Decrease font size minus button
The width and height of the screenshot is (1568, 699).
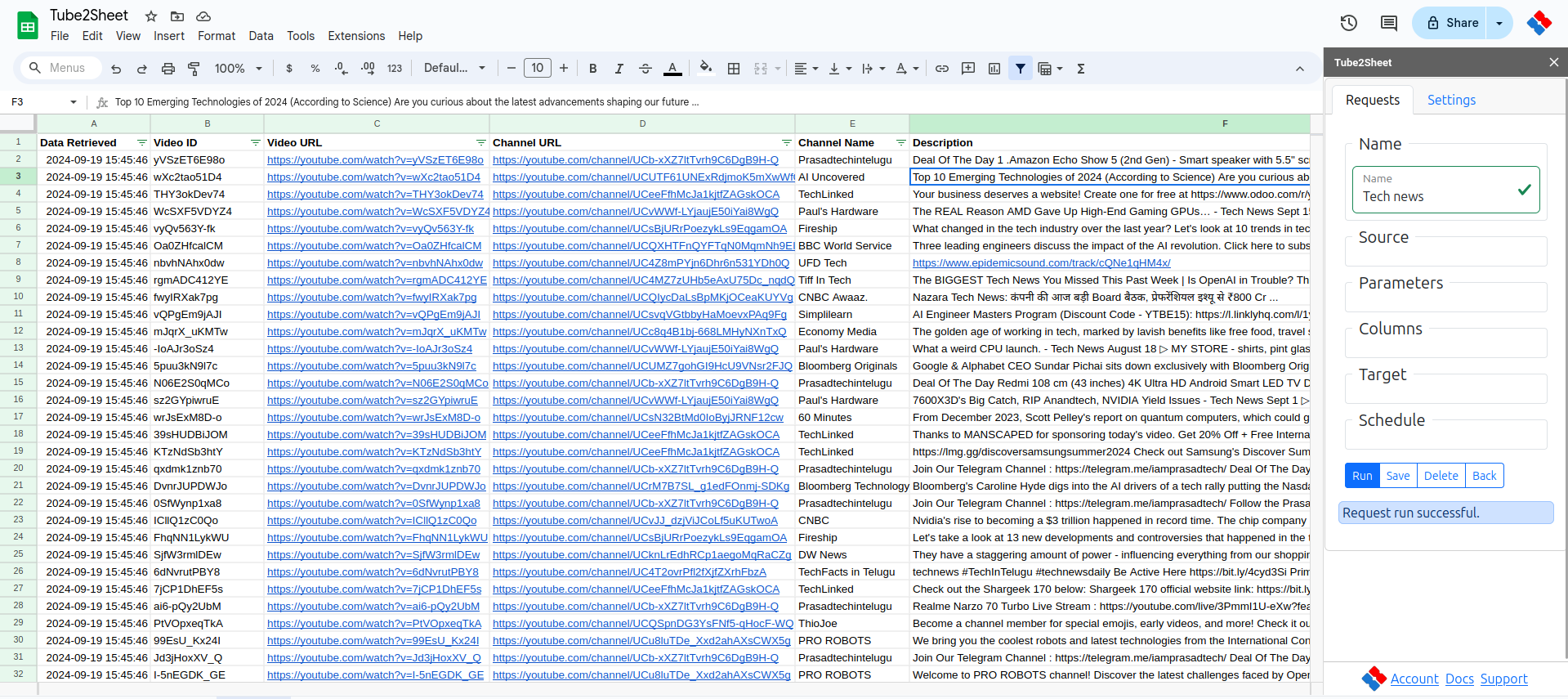(x=511, y=69)
